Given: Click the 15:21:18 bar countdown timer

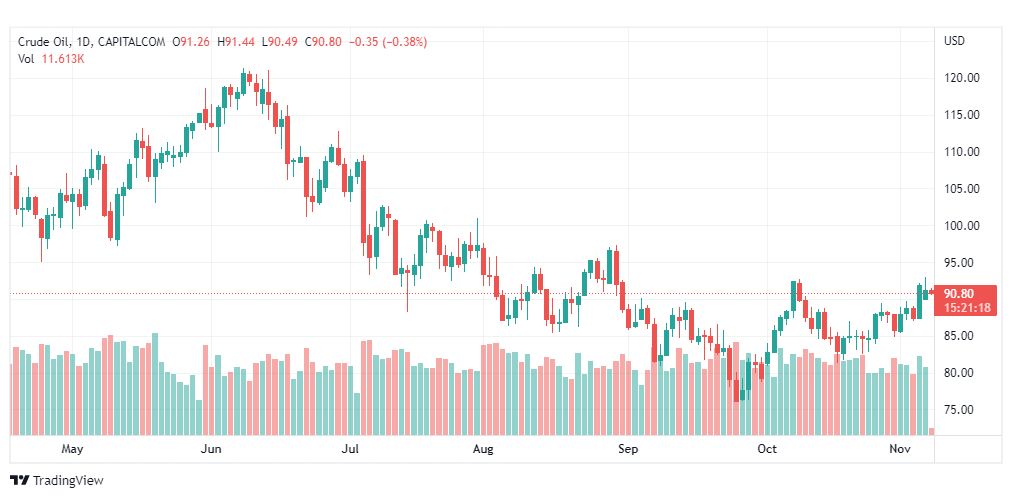Looking at the screenshot, I should click(x=966, y=307).
